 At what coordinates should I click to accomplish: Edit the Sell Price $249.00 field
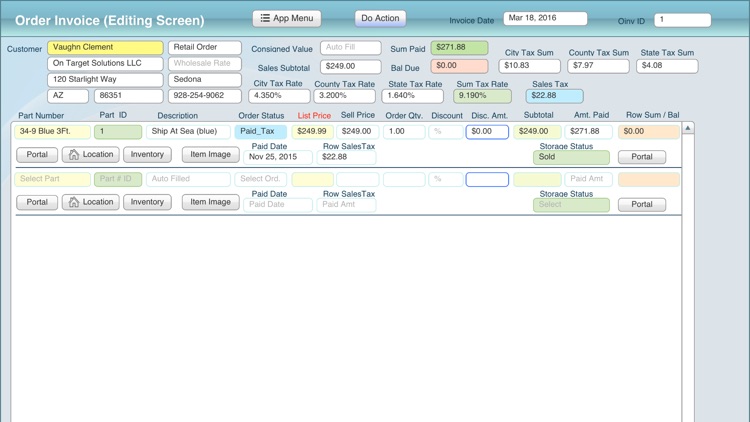click(x=357, y=132)
